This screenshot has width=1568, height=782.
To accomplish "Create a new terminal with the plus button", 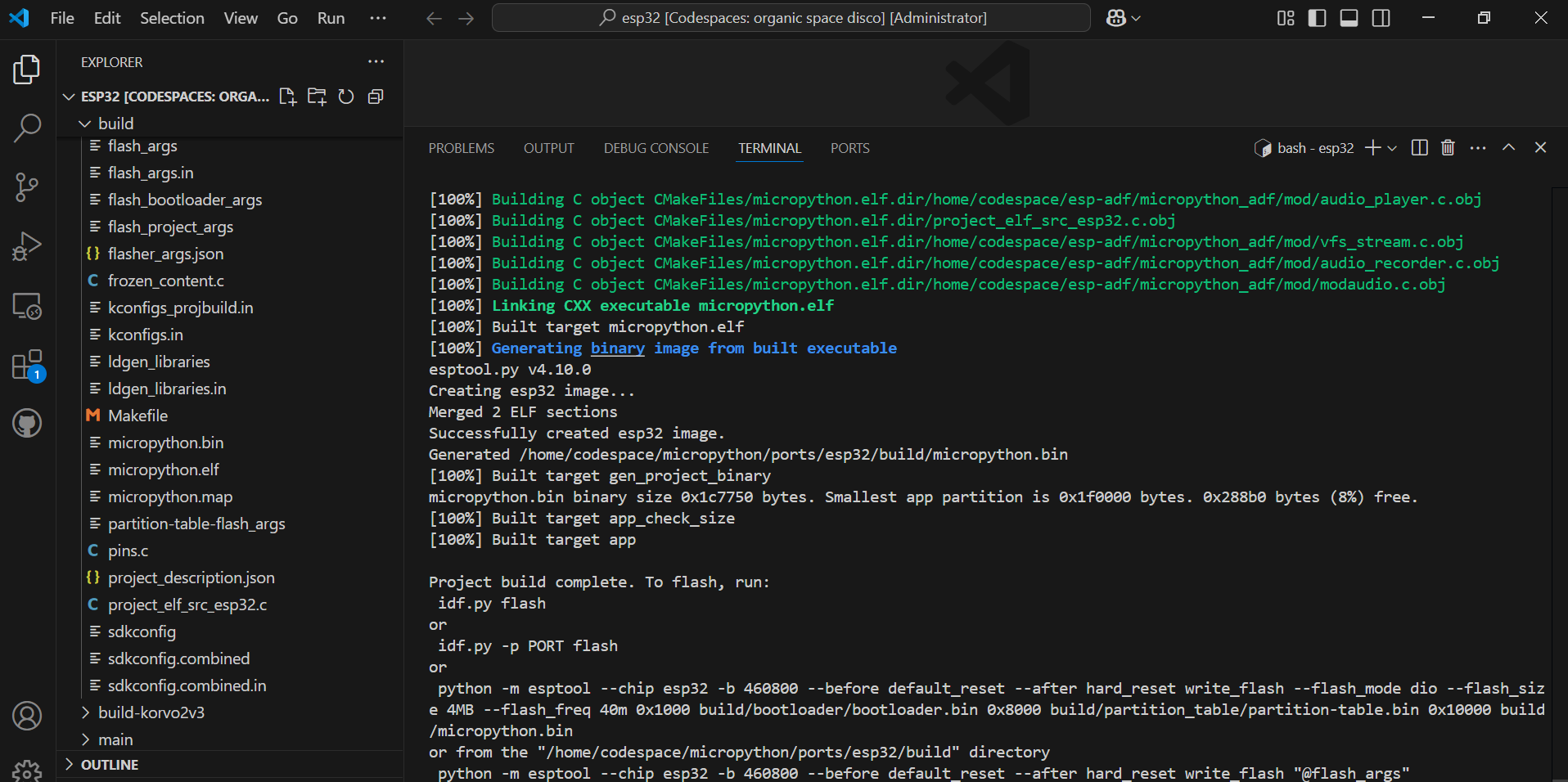I will point(1372,148).
